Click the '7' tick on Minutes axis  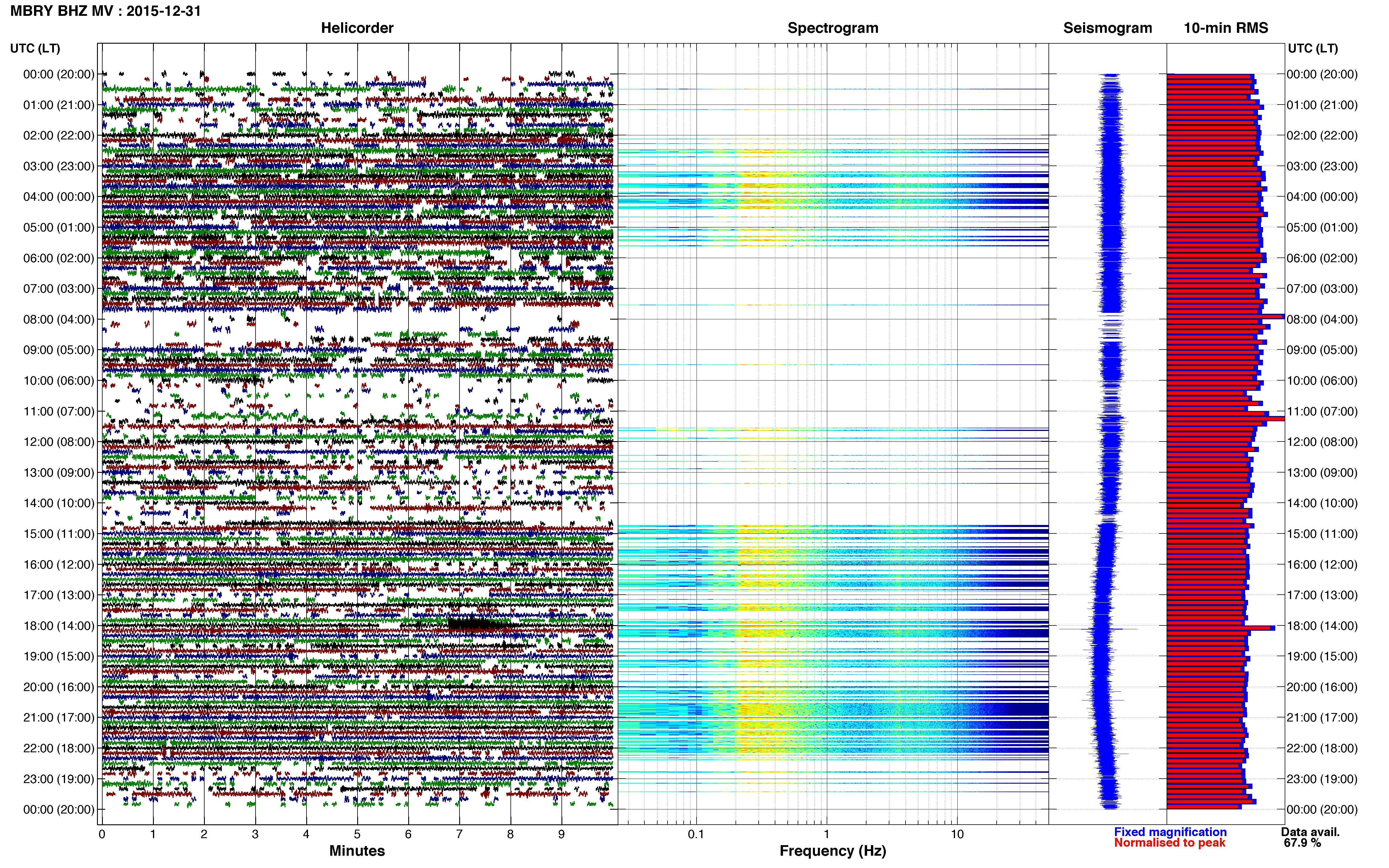tap(459, 834)
